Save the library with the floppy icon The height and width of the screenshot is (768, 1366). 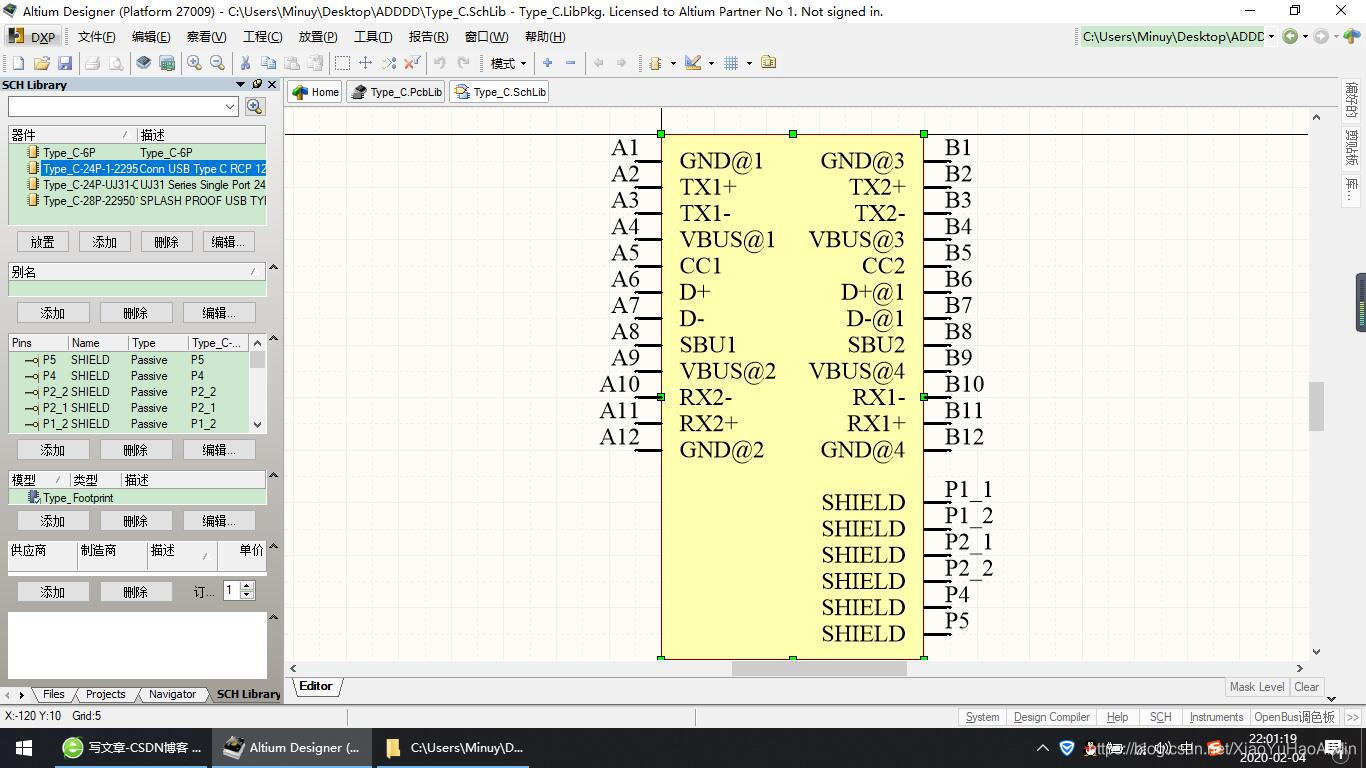(x=65, y=63)
